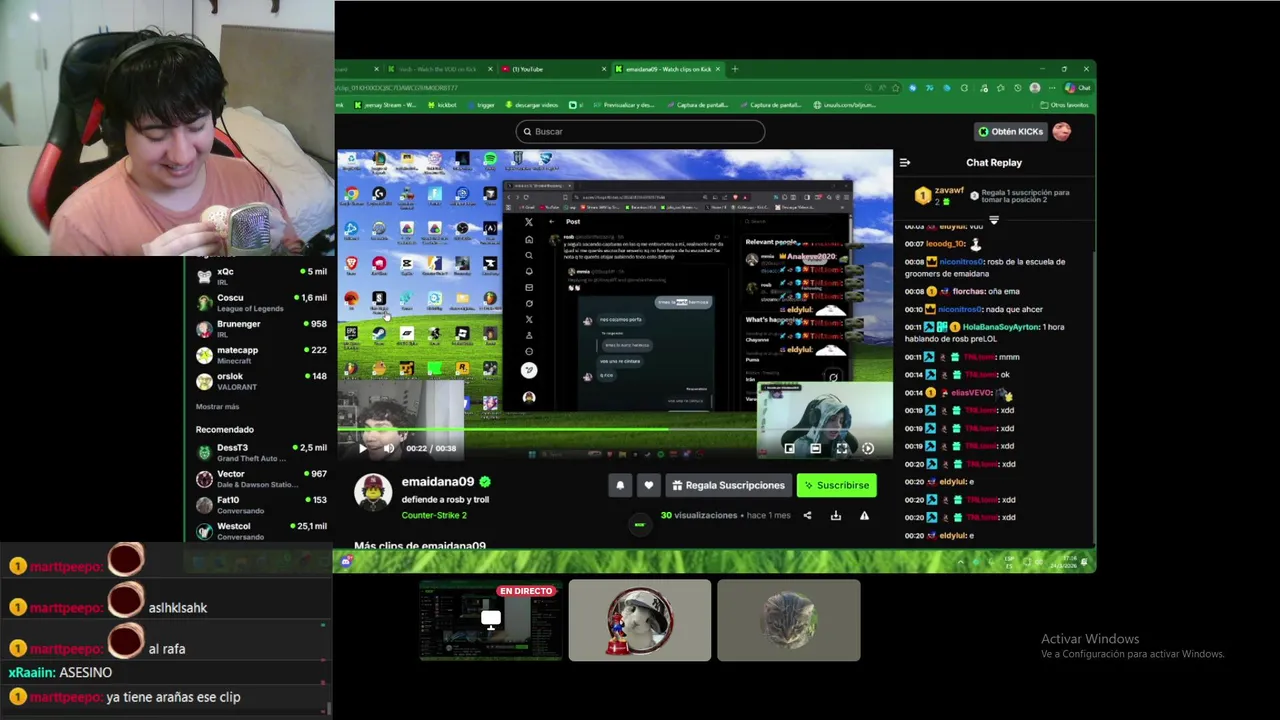Click Regala Suscripciones button
The width and height of the screenshot is (1280, 720).
(x=728, y=485)
